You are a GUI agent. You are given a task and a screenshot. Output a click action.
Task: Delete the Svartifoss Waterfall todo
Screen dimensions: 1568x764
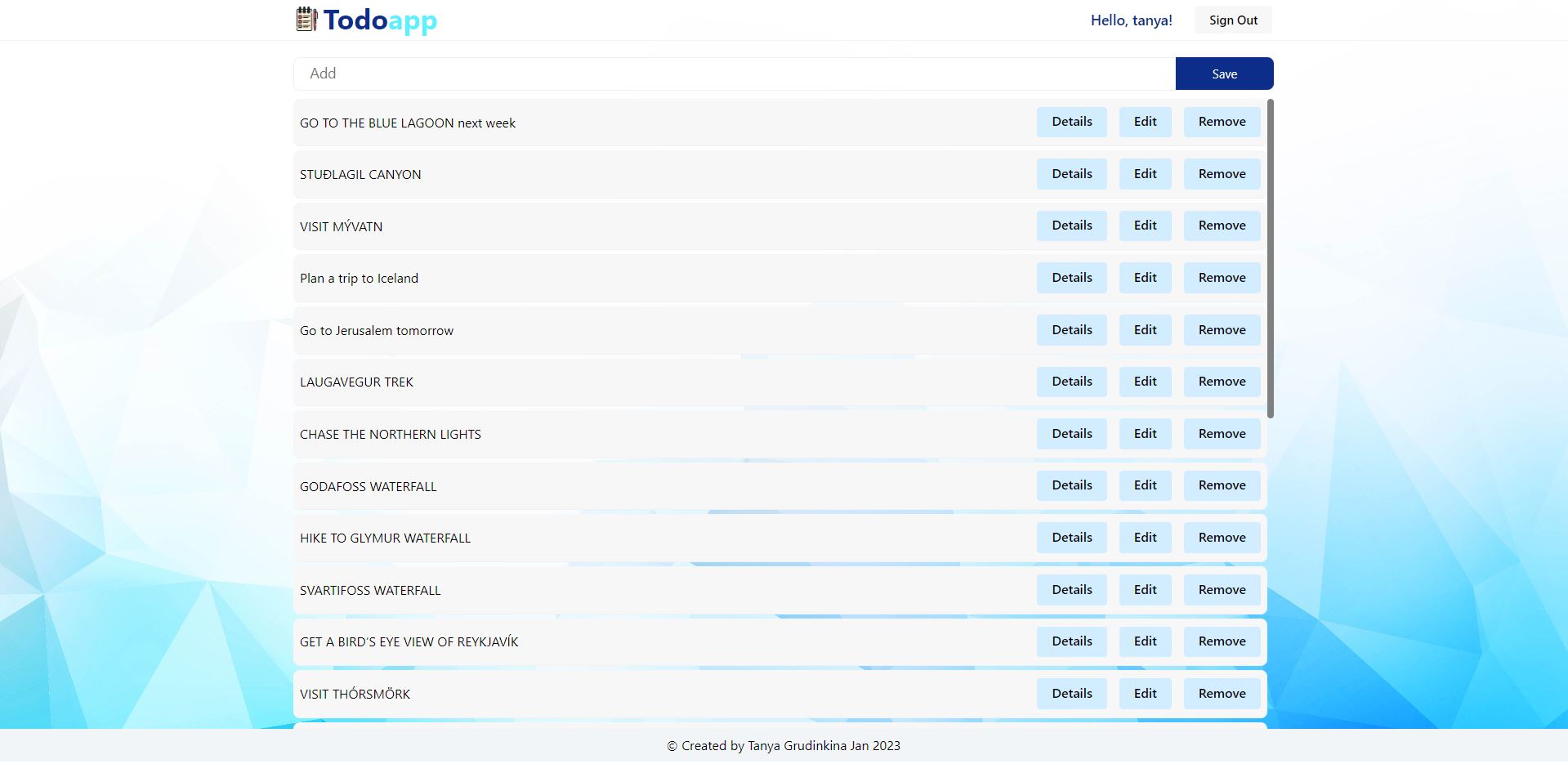pos(1222,590)
